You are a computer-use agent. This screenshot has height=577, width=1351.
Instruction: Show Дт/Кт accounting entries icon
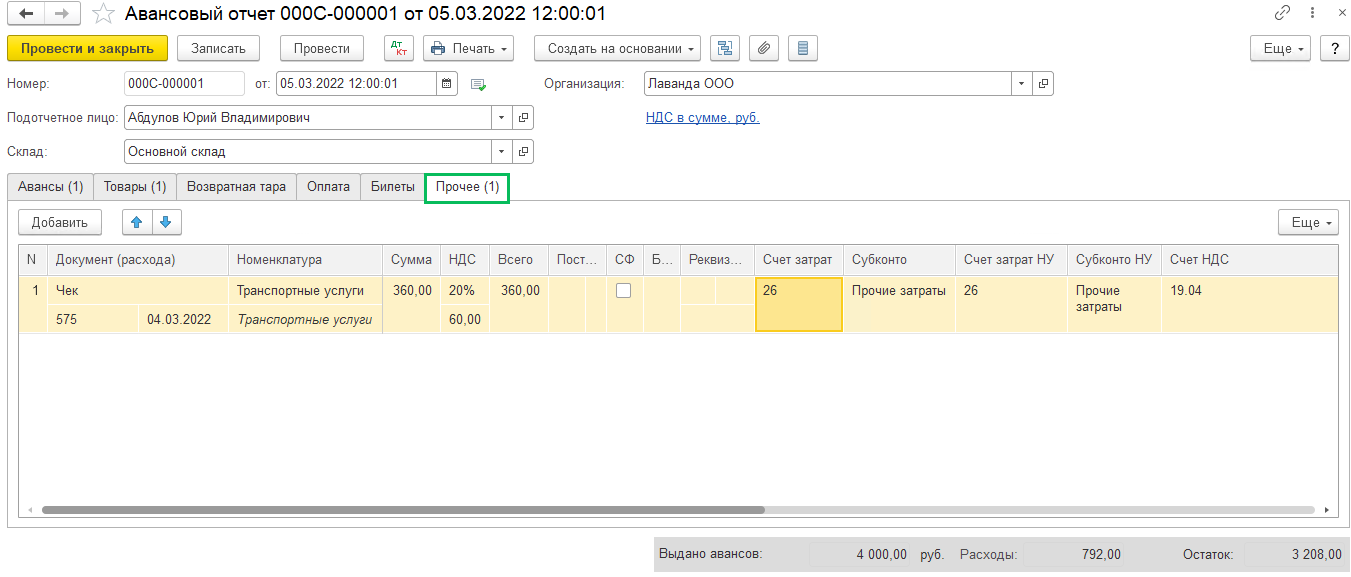tap(399, 48)
